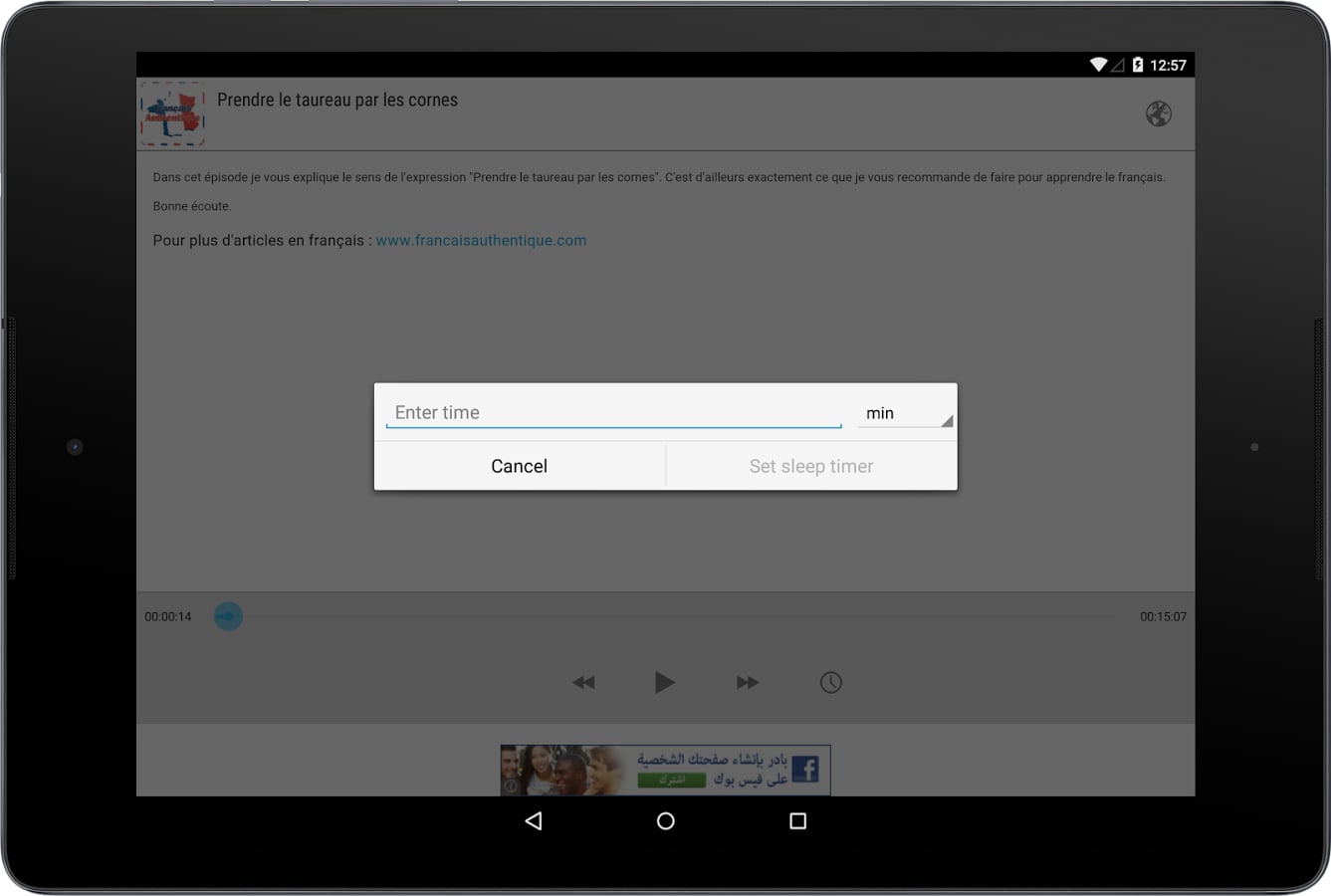This screenshot has width=1331, height=896.
Task: Click the elapsed time 00:00:14
Action: coord(168,616)
